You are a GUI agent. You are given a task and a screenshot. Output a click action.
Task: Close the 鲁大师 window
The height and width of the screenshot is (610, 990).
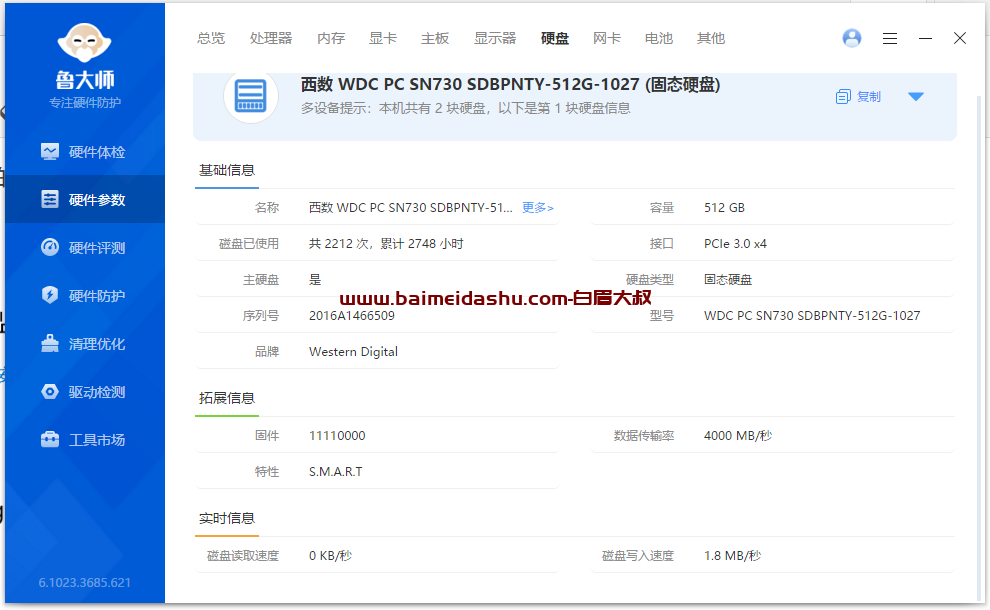coord(960,39)
